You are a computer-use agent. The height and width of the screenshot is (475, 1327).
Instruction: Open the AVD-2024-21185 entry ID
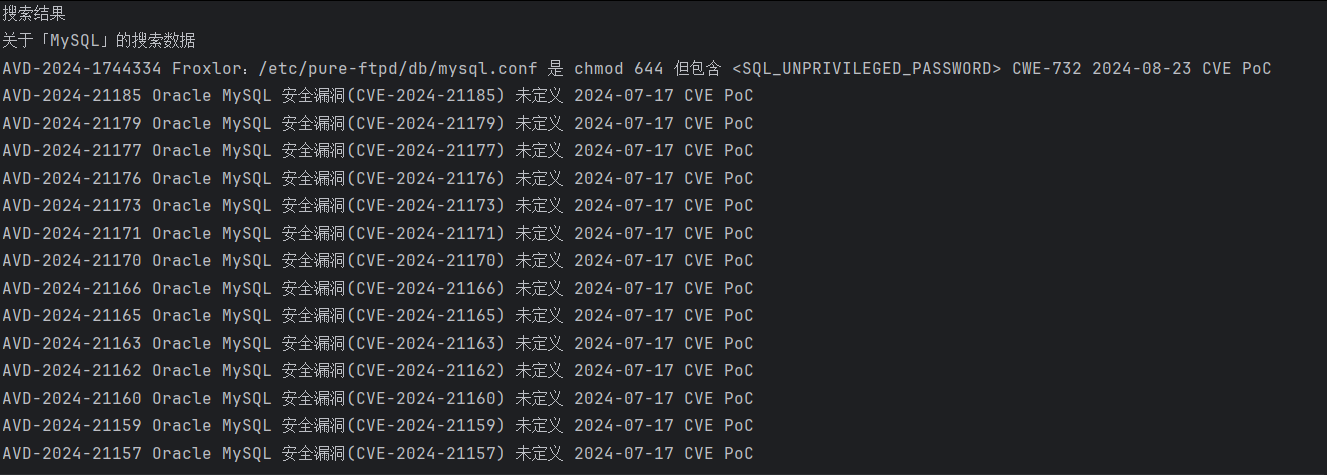tap(72, 96)
